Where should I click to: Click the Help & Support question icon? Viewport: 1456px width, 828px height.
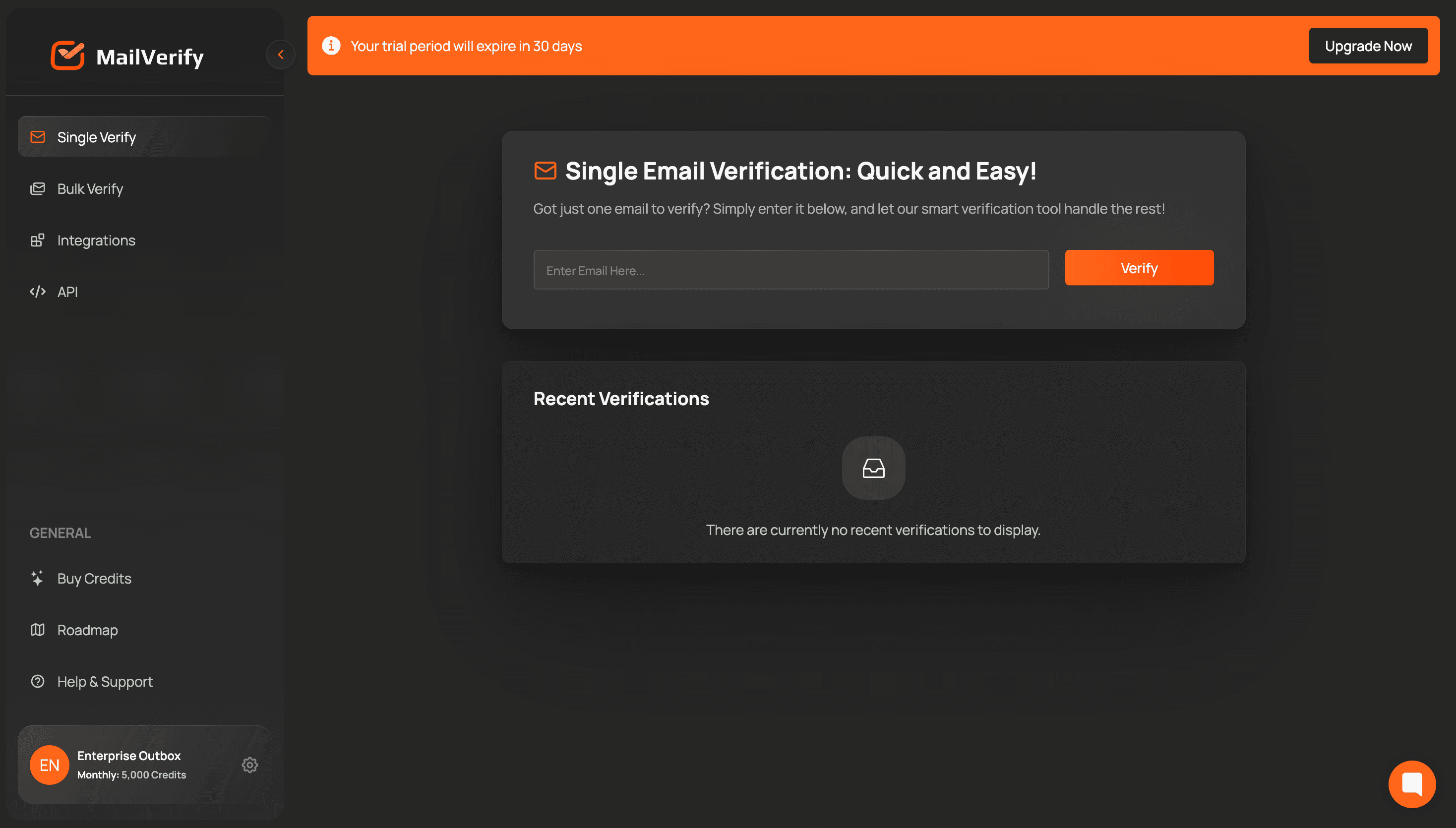37,681
